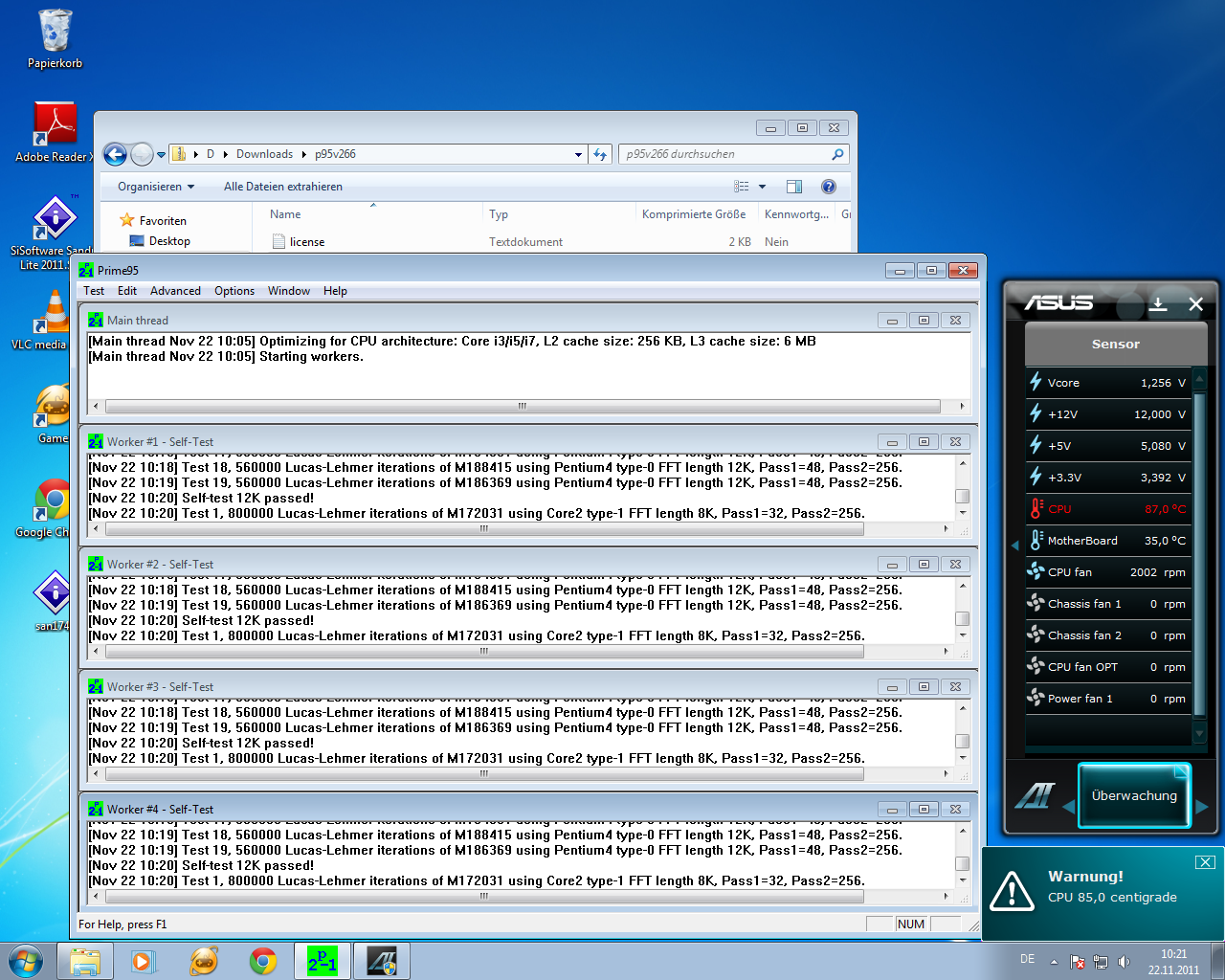Open Windows Explorer from taskbar
This screenshot has width=1225, height=980.
coord(85,961)
